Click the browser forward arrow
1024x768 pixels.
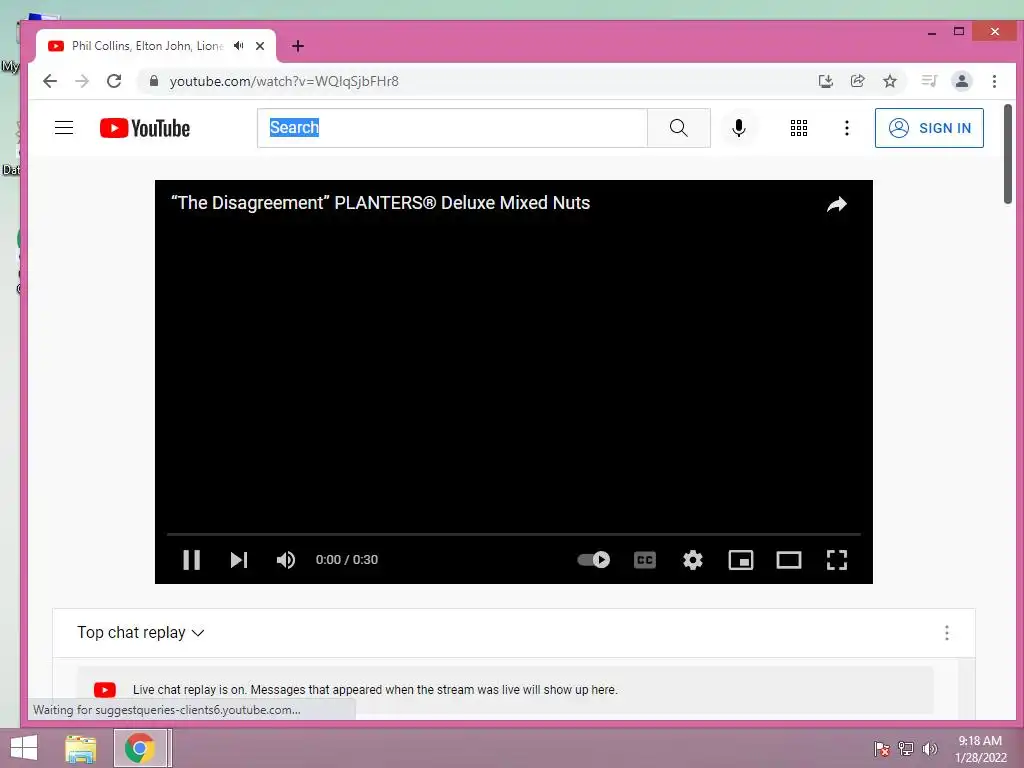82,81
